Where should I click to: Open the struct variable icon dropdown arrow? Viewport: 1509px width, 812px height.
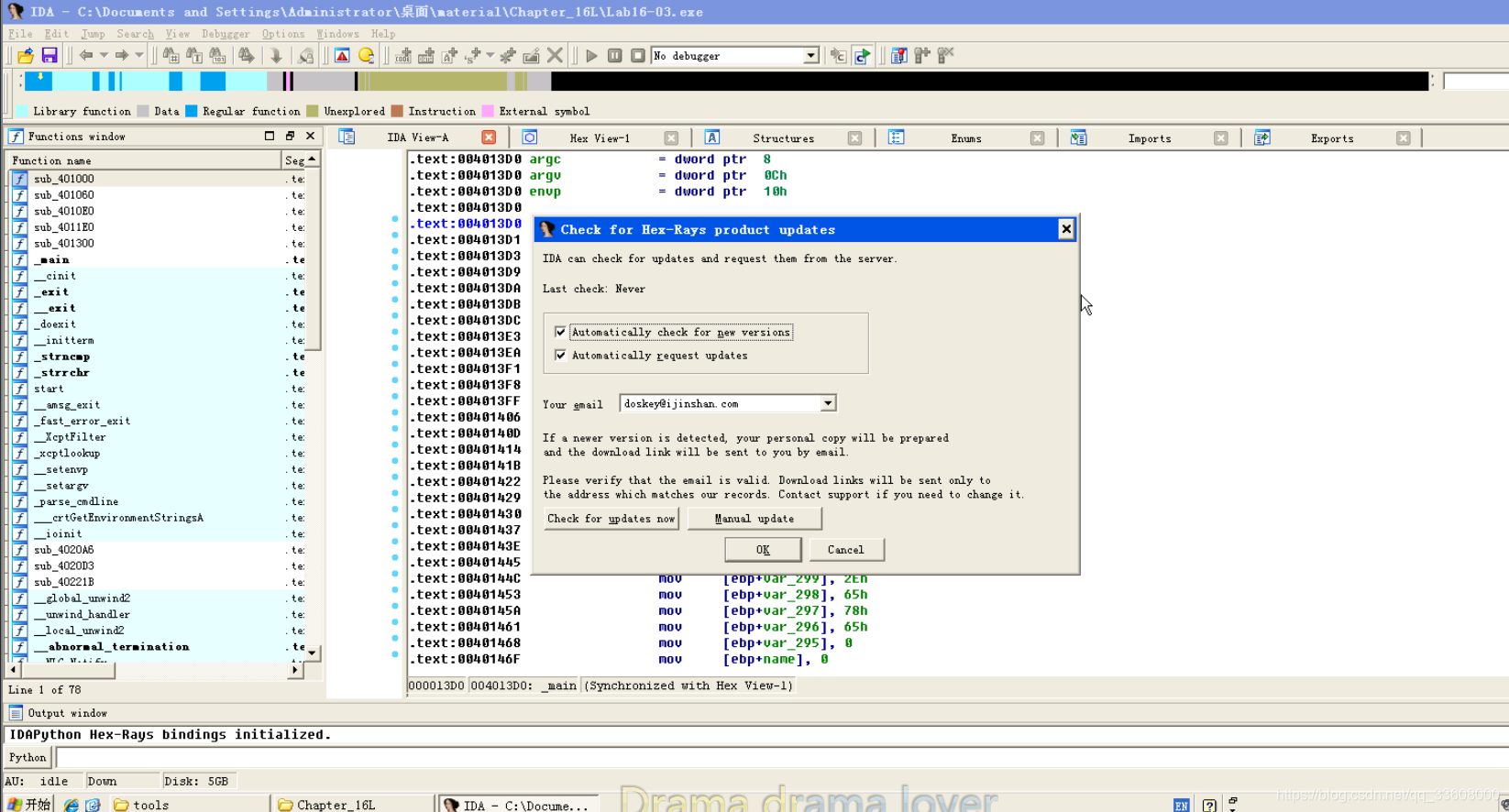pos(490,56)
